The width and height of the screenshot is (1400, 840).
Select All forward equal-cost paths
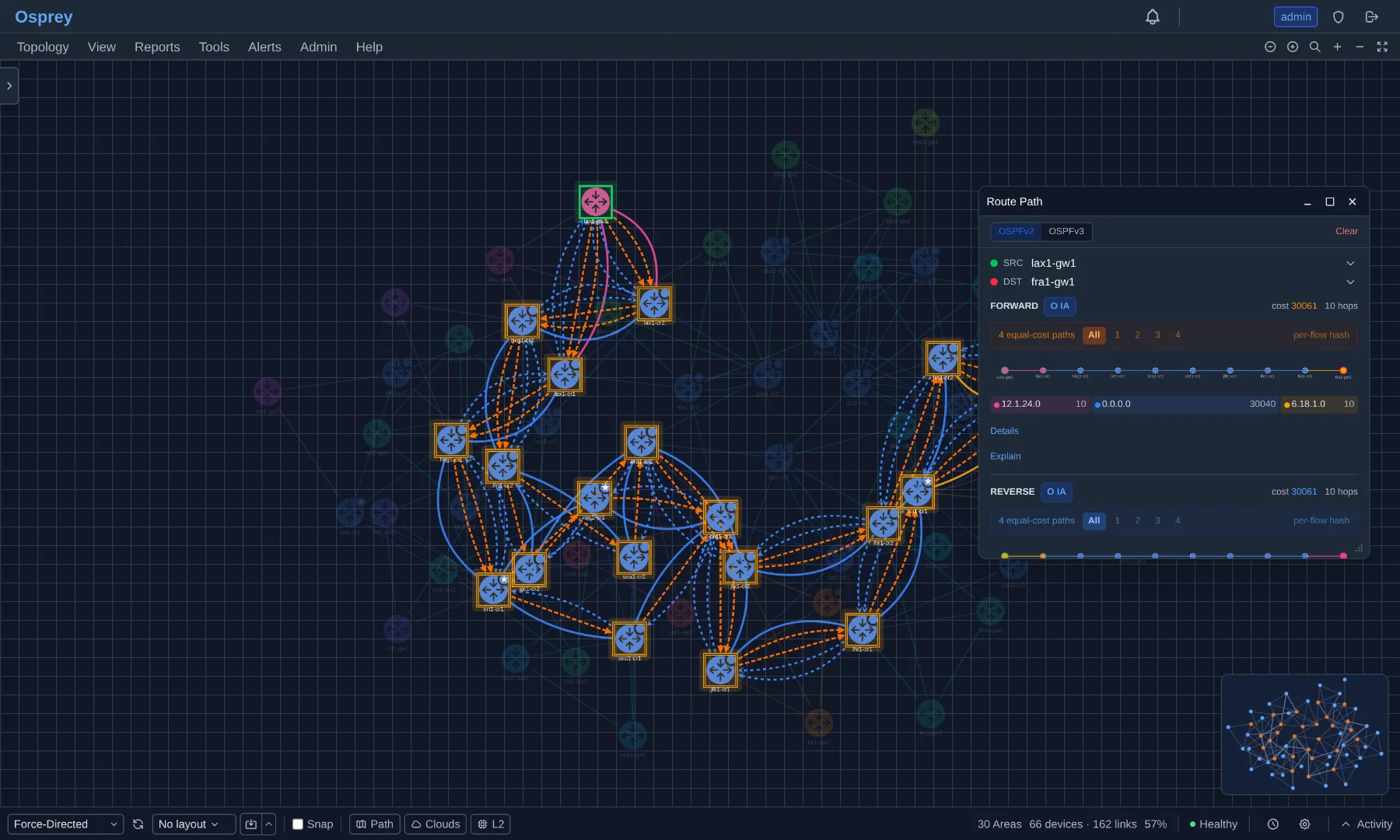click(x=1094, y=335)
